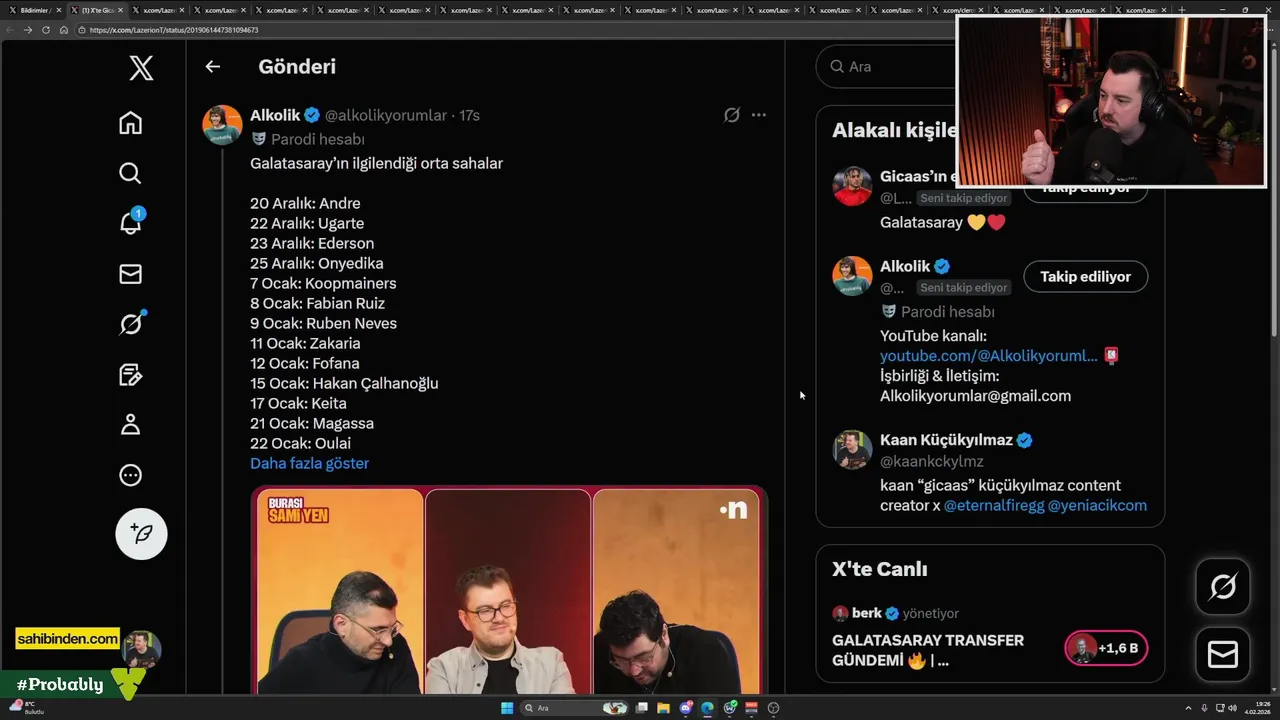This screenshot has width=1280, height=720.
Task: Open Task View on taskbar
Action: tap(641, 708)
